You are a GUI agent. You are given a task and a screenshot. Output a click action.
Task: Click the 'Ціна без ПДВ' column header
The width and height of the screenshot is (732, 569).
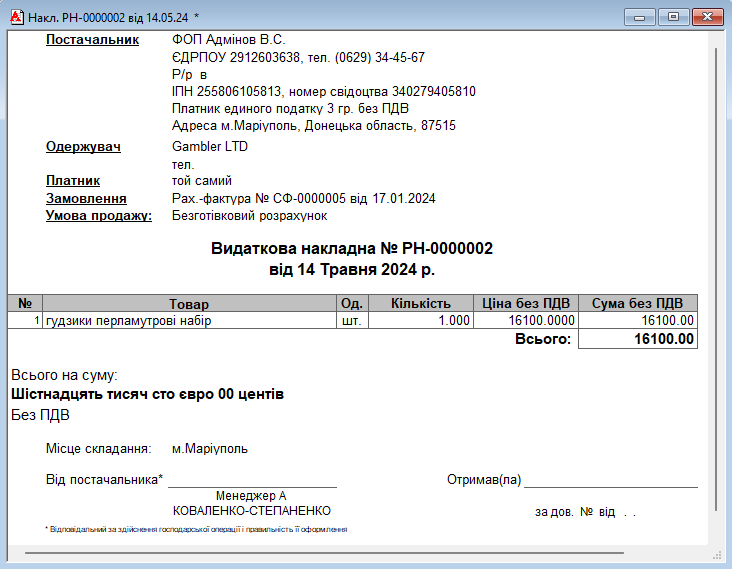525,304
